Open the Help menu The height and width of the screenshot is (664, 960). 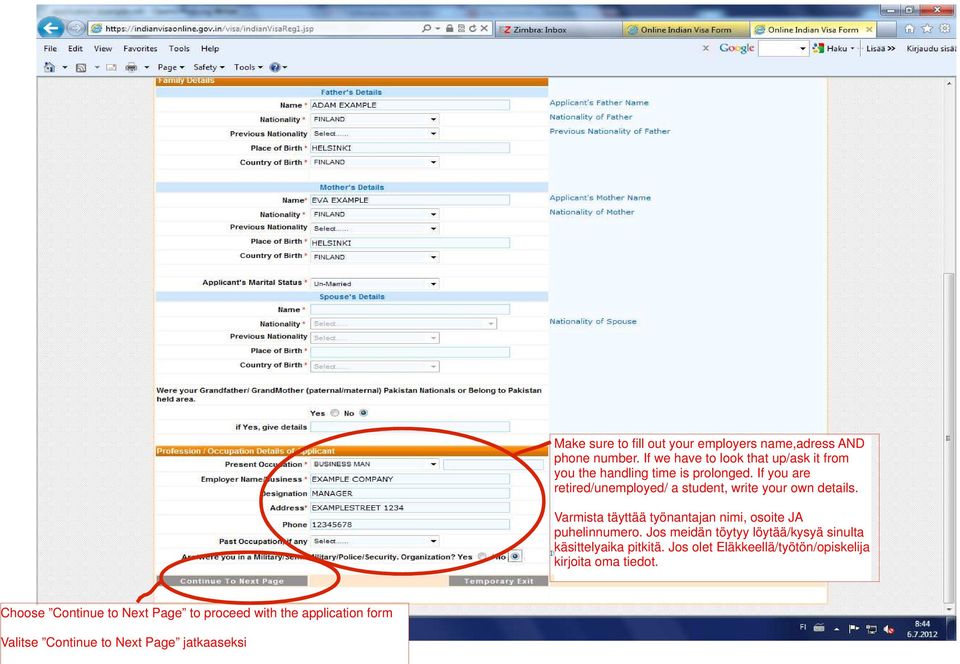(210, 48)
